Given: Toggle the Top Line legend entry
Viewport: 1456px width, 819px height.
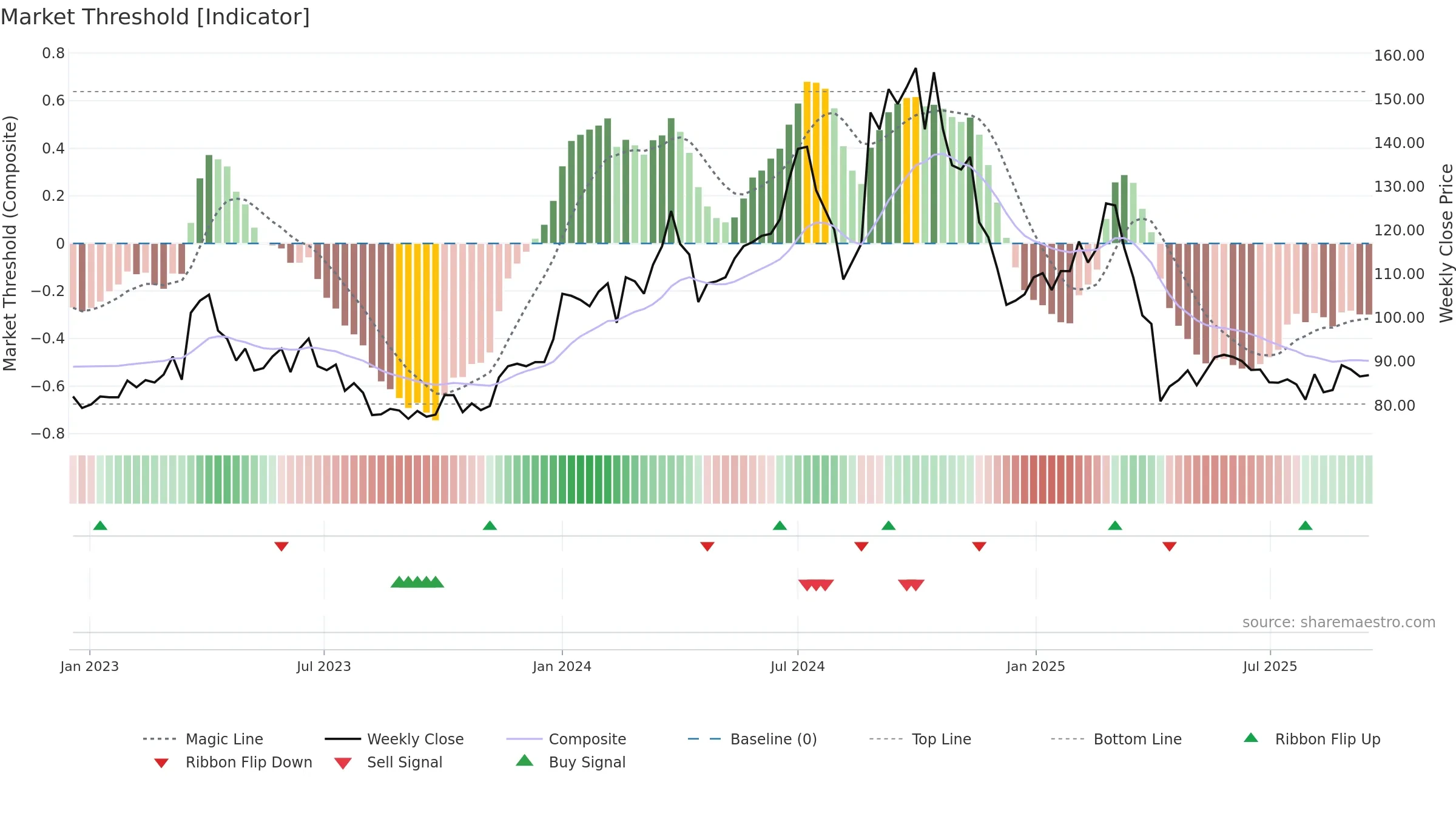Looking at the screenshot, I should [920, 739].
